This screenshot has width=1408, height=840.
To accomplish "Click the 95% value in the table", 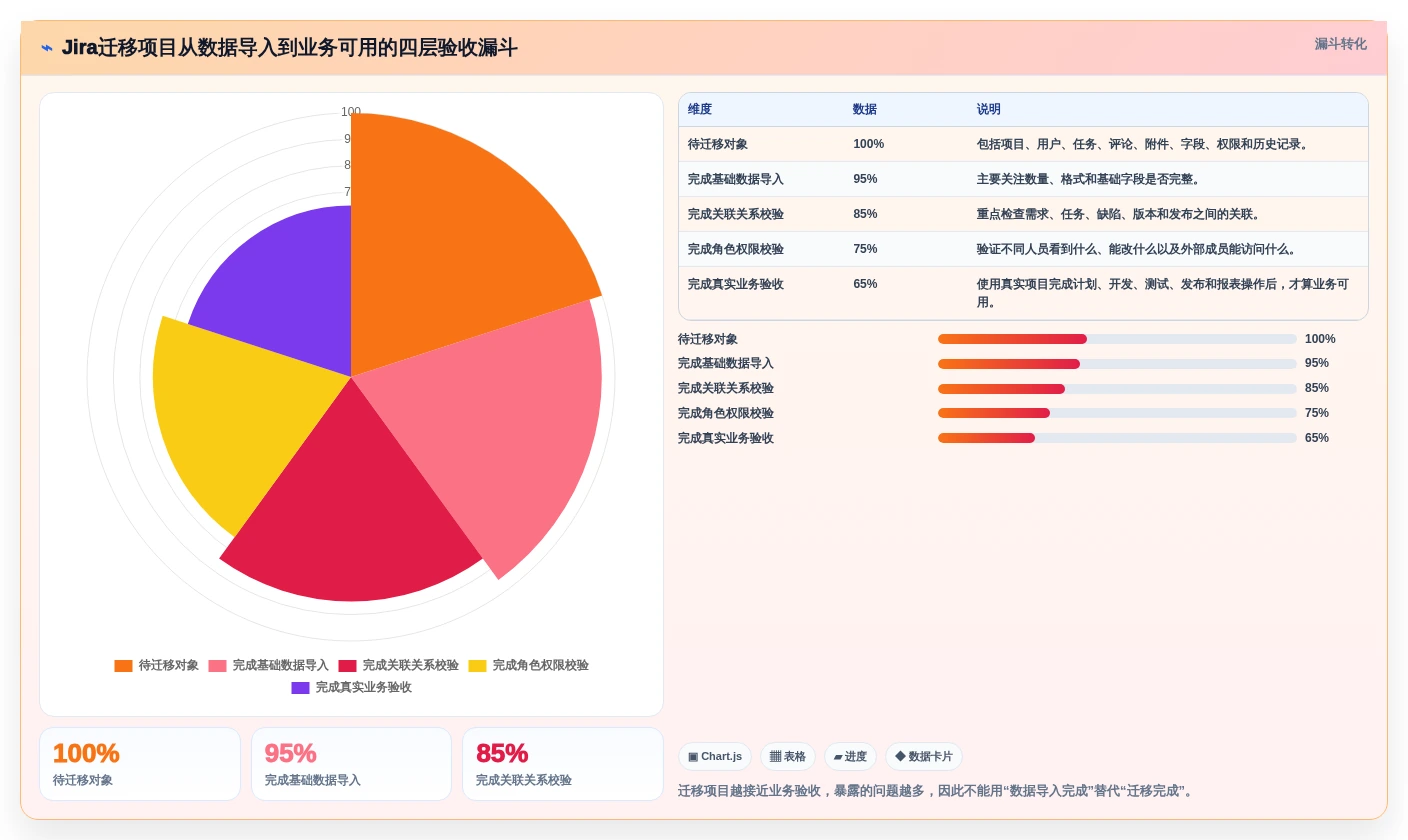I will (x=865, y=179).
